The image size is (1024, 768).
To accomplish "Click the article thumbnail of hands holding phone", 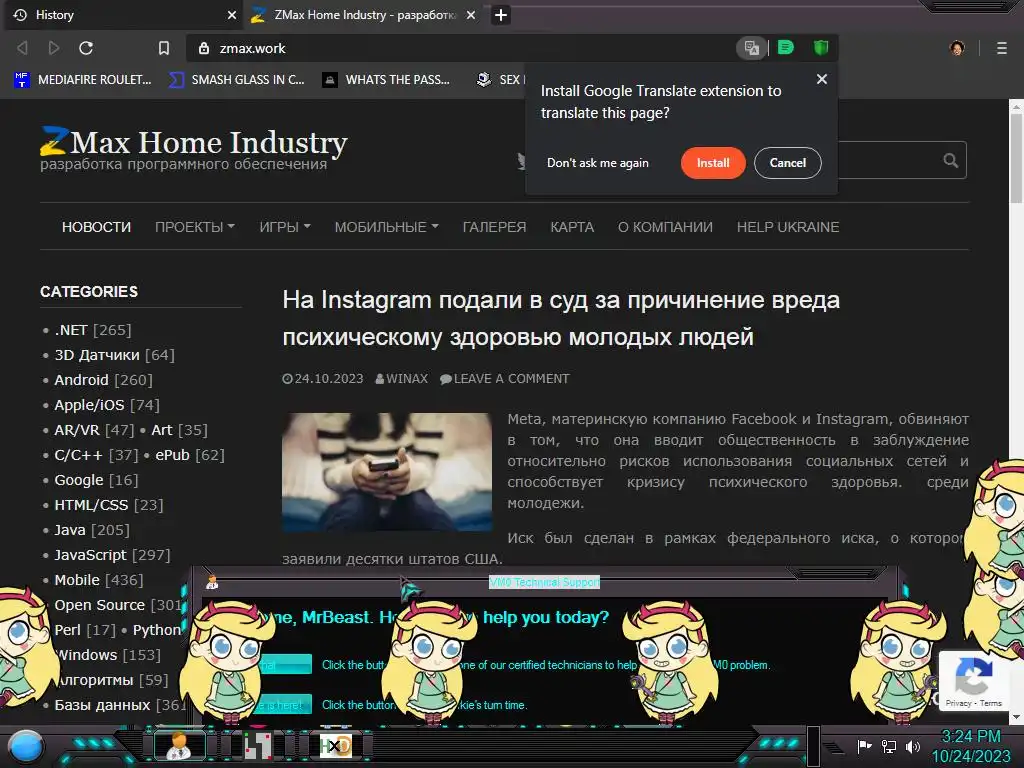I will tap(387, 471).
